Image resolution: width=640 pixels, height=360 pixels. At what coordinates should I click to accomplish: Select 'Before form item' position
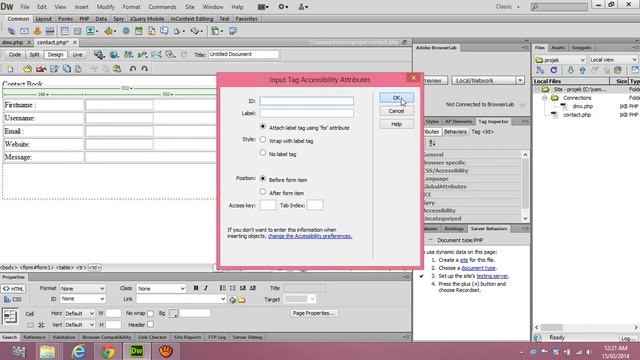click(x=263, y=179)
